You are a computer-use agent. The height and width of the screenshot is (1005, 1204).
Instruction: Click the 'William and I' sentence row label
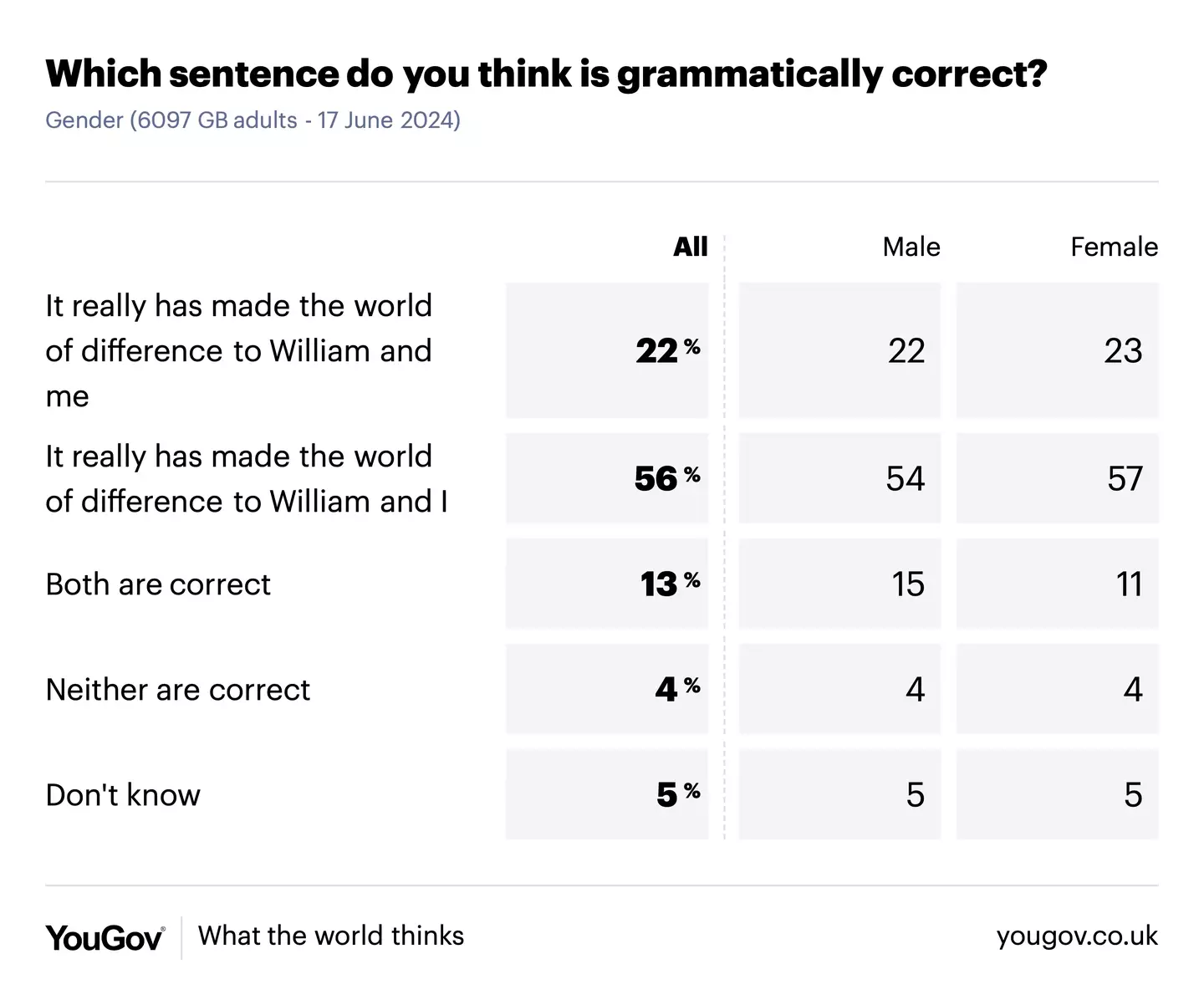click(x=247, y=479)
